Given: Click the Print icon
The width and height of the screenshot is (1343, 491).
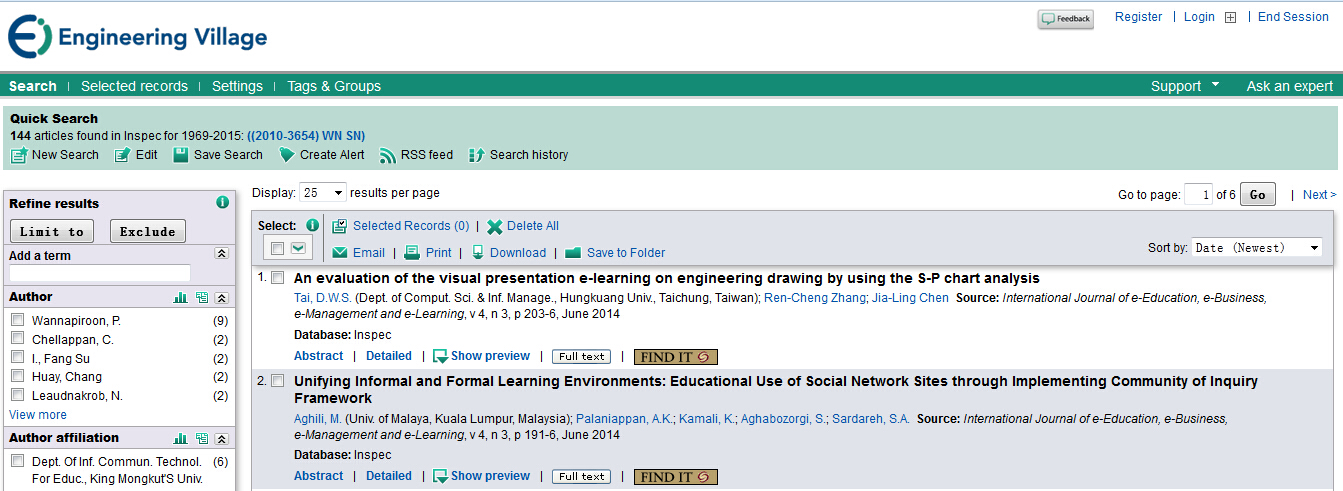Looking at the screenshot, I should [412, 253].
